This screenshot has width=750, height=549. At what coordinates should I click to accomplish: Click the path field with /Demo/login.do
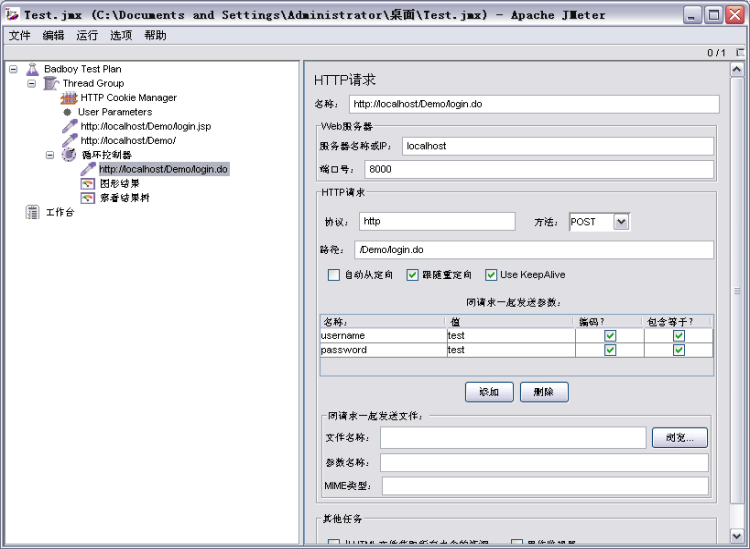tap(534, 250)
